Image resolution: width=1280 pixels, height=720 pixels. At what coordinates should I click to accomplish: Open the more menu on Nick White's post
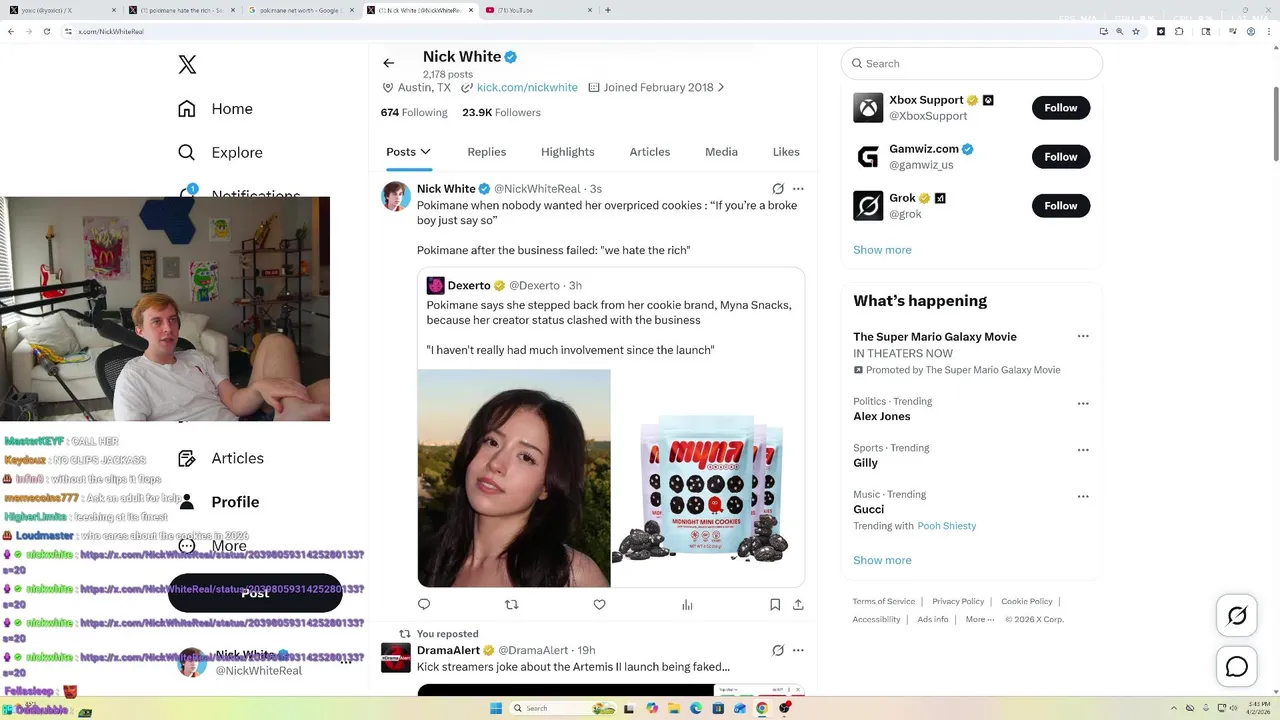click(x=798, y=189)
